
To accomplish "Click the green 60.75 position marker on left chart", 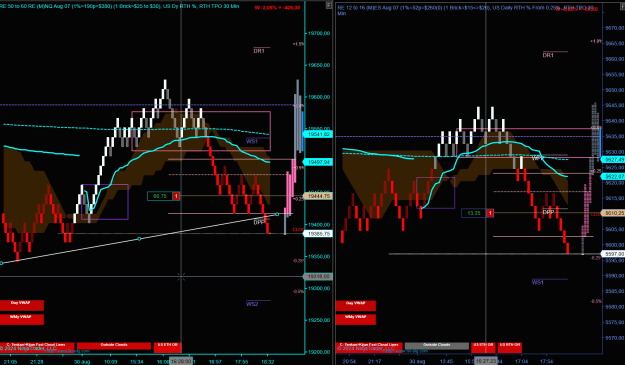I will point(160,196).
